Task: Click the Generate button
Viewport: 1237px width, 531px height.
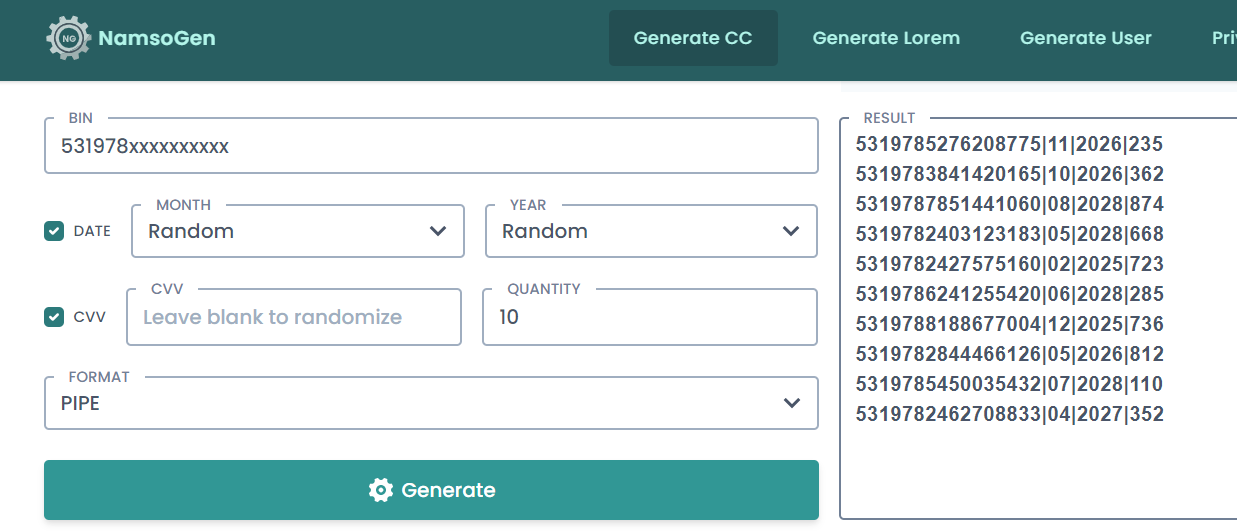Action: point(431,490)
